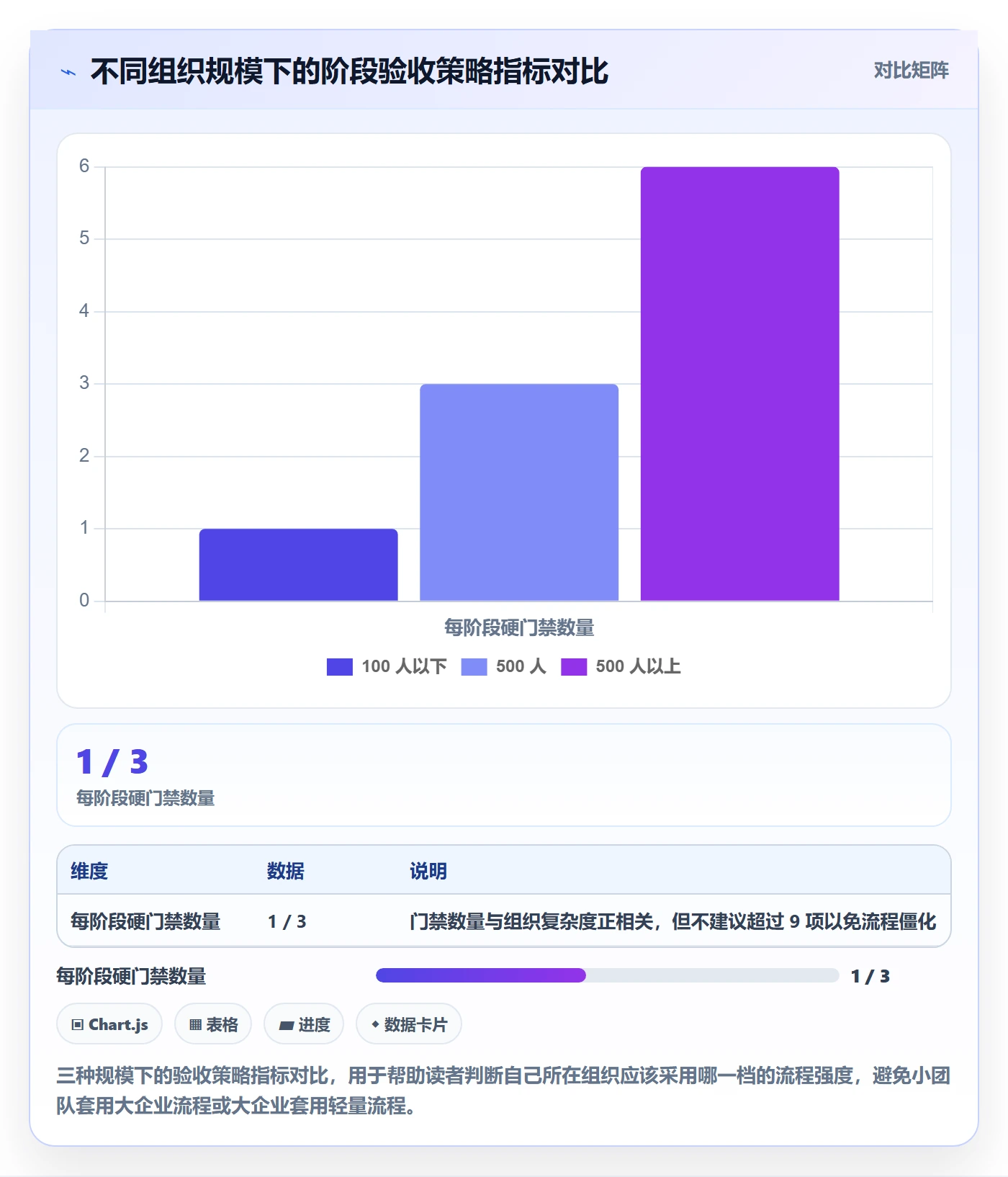Click the purple bar of value 6
Viewport: 1008px width, 1177px height.
click(740, 384)
